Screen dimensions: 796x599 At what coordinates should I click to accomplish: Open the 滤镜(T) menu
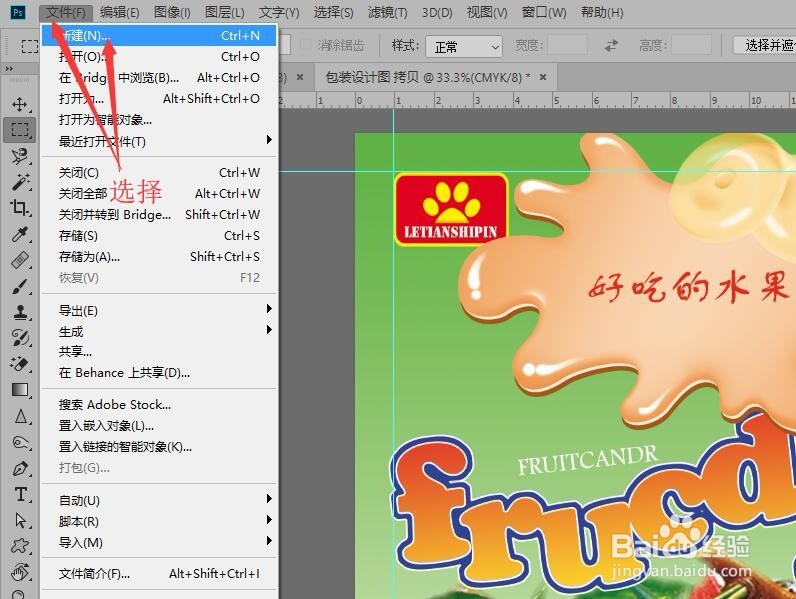pyautogui.click(x=387, y=12)
